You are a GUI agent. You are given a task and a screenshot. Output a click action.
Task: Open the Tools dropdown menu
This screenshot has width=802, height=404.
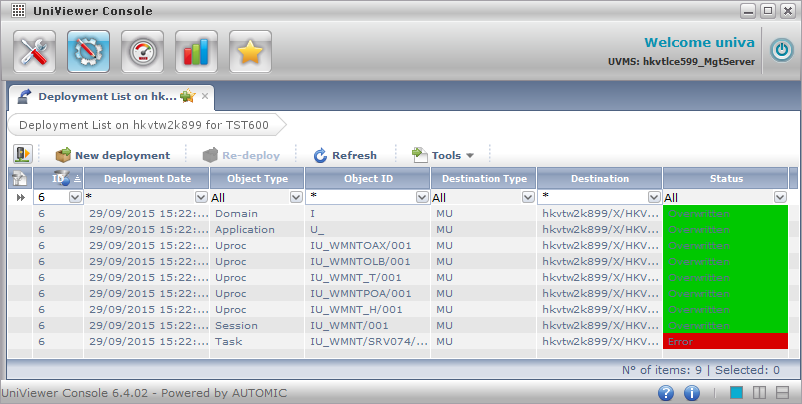(x=443, y=155)
